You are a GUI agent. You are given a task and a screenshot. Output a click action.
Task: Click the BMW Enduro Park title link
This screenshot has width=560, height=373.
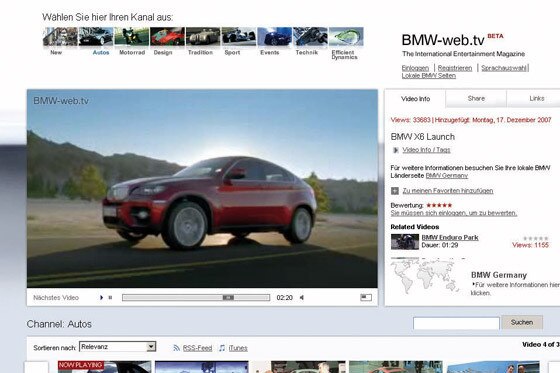[x=450, y=238]
